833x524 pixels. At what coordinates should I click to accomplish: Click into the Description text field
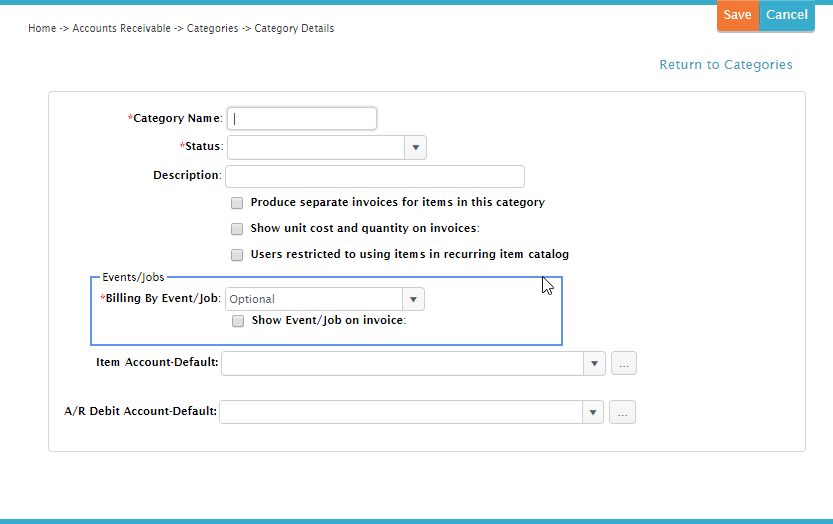pos(375,176)
